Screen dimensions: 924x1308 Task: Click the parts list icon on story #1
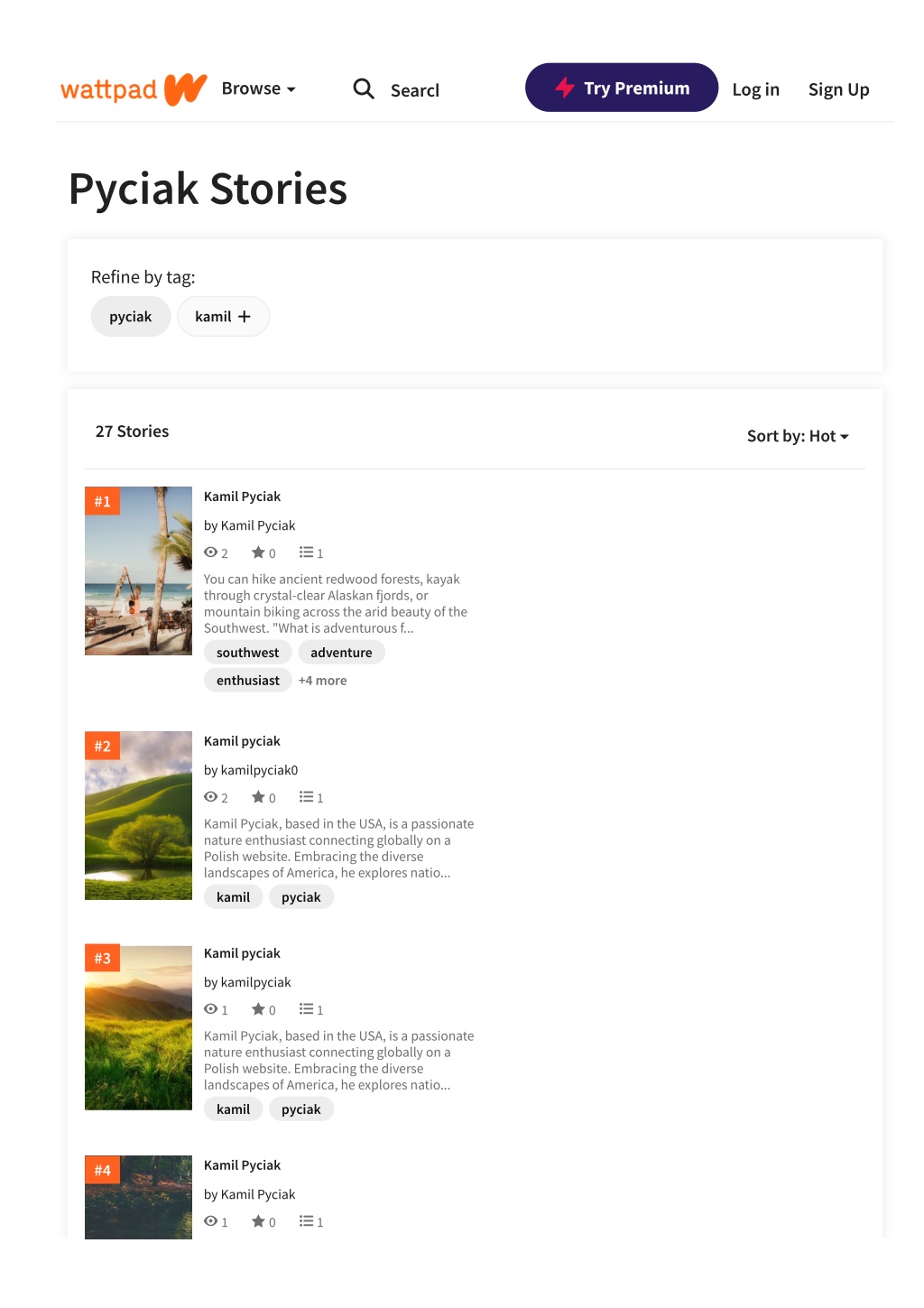click(x=307, y=552)
